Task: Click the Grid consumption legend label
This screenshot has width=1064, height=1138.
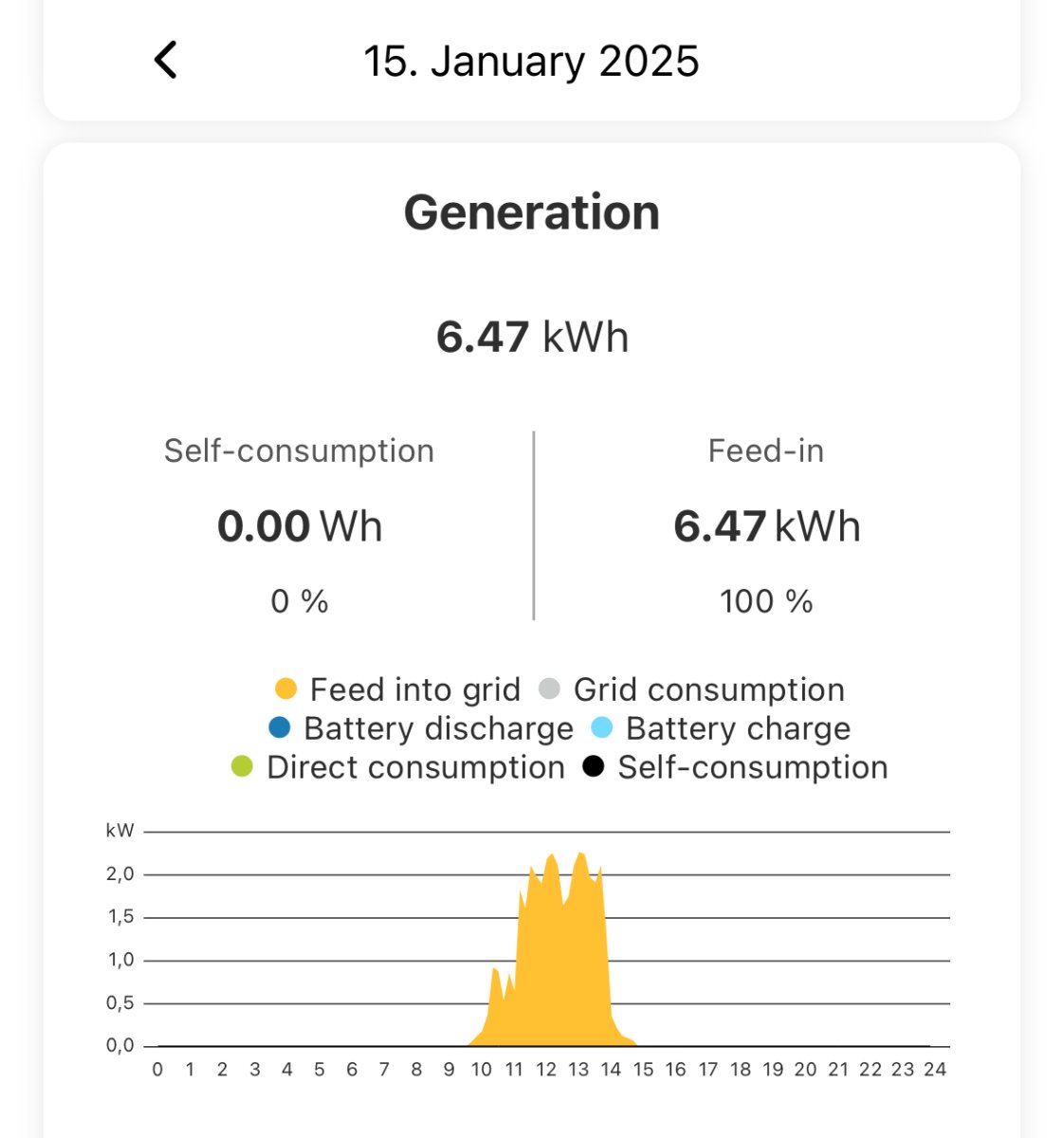Action: [708, 689]
